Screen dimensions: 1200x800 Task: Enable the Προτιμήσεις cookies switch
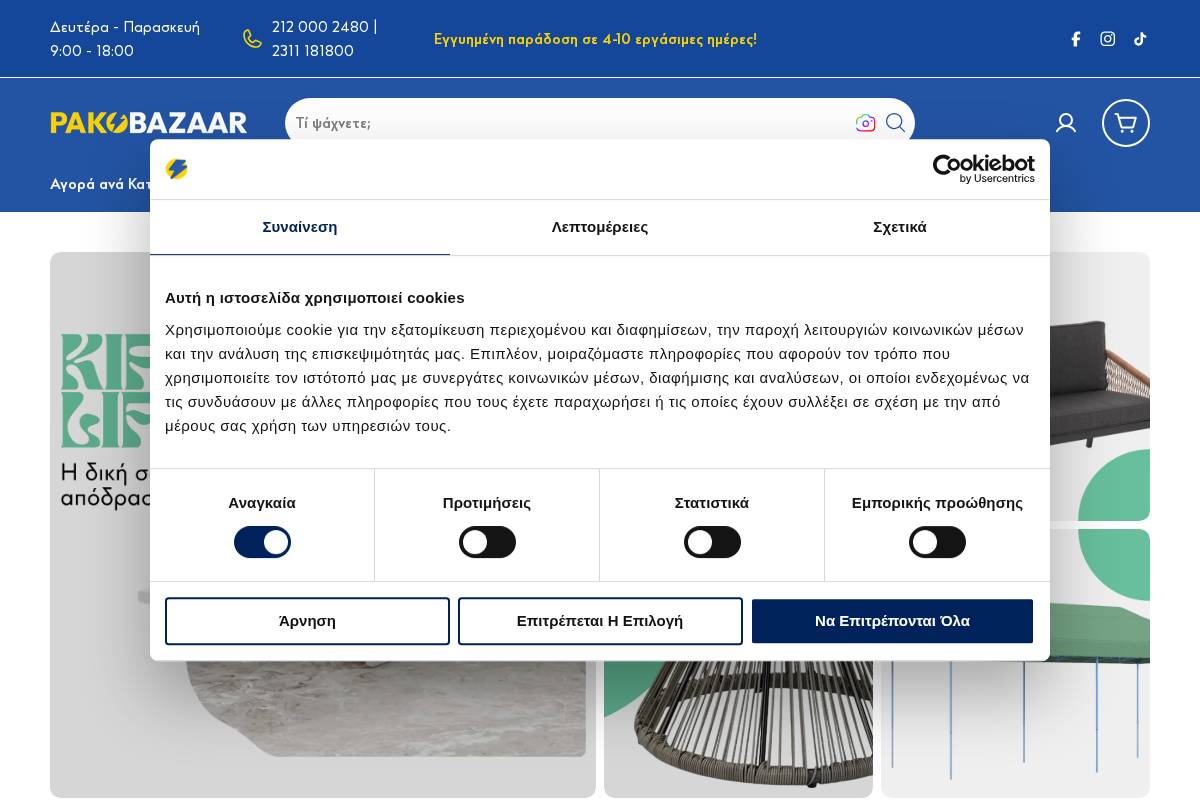coord(487,542)
